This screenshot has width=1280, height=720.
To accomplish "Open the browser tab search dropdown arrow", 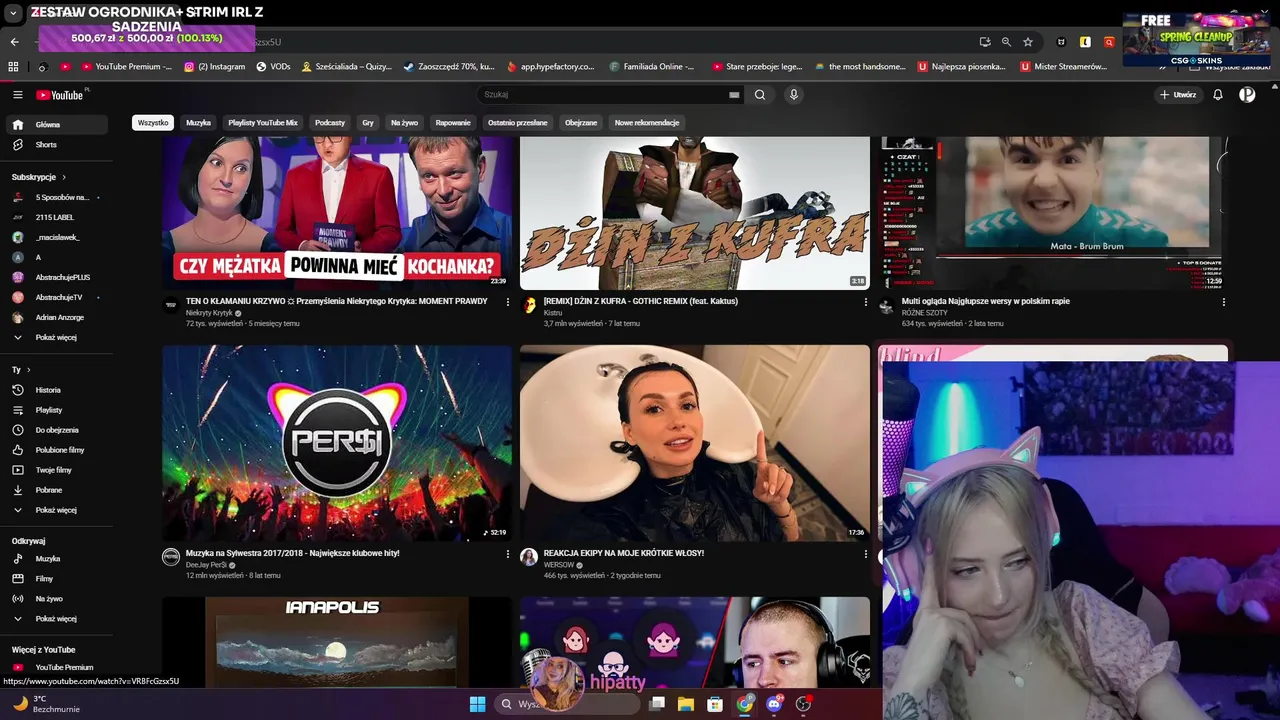I will tap(13, 13).
